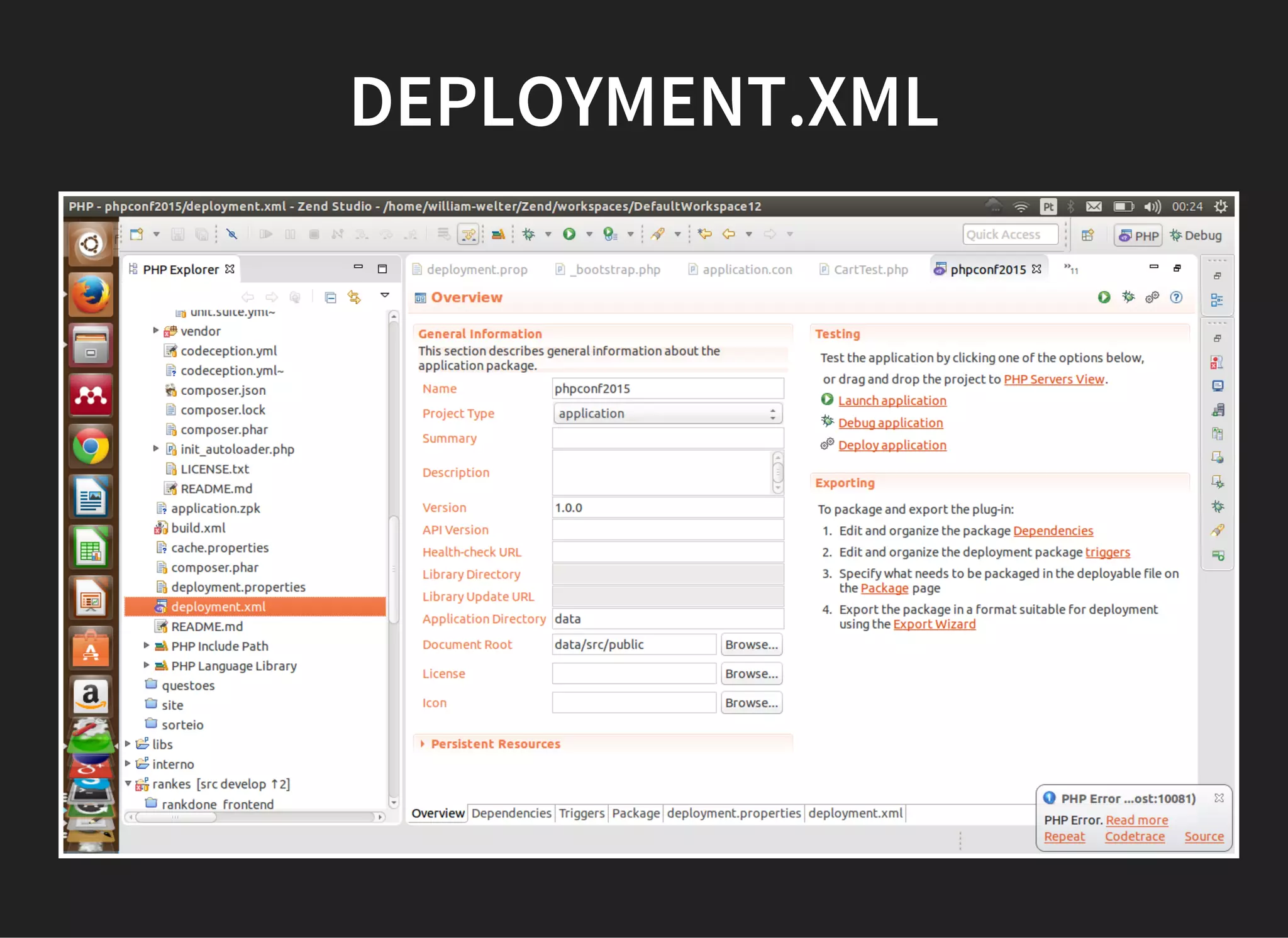Expand the libs project
Viewport: 1288px width, 938px height.
click(x=128, y=744)
